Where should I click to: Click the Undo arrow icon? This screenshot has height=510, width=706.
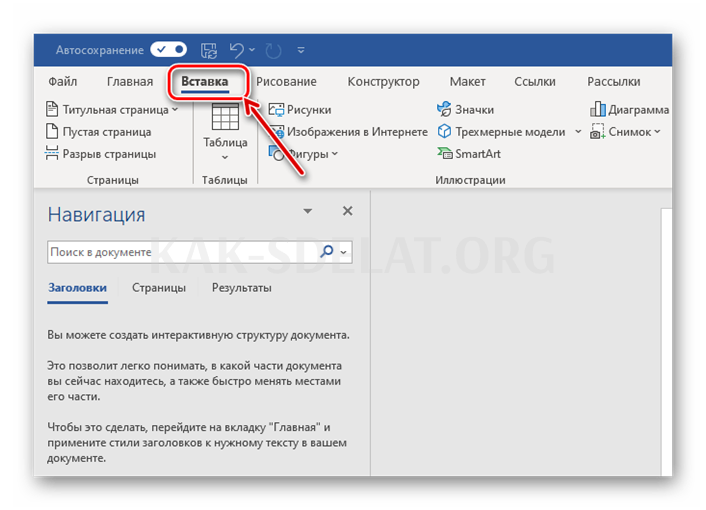pos(237,50)
